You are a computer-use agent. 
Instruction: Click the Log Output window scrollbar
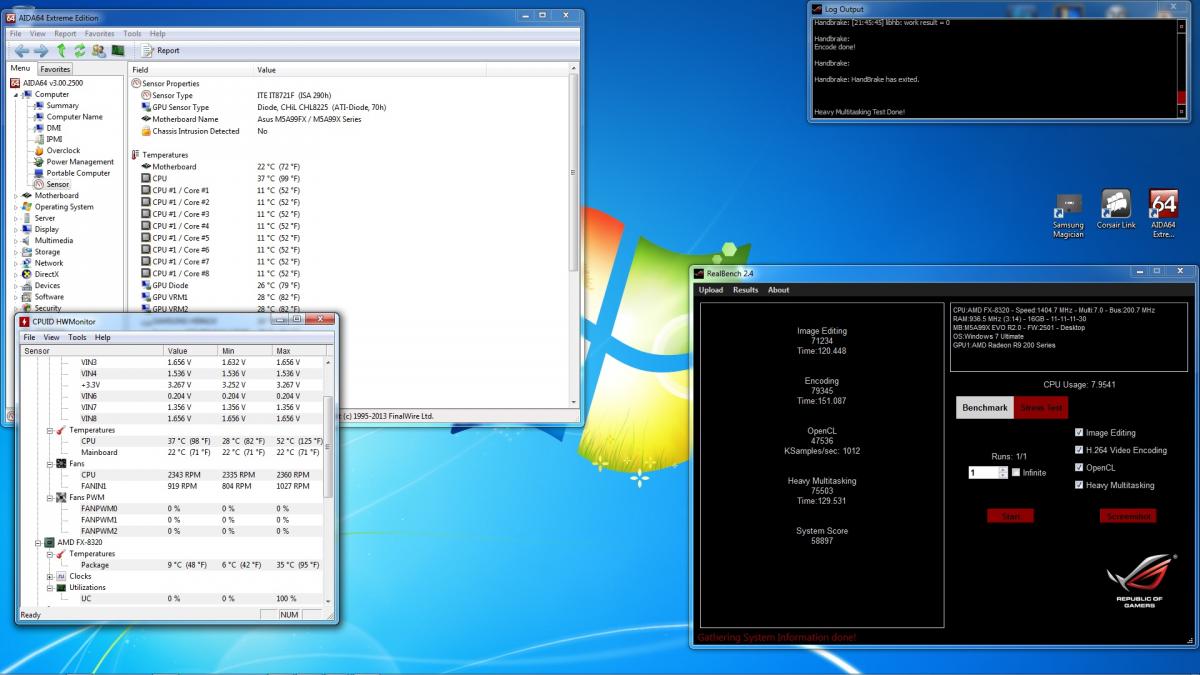coord(1184,67)
